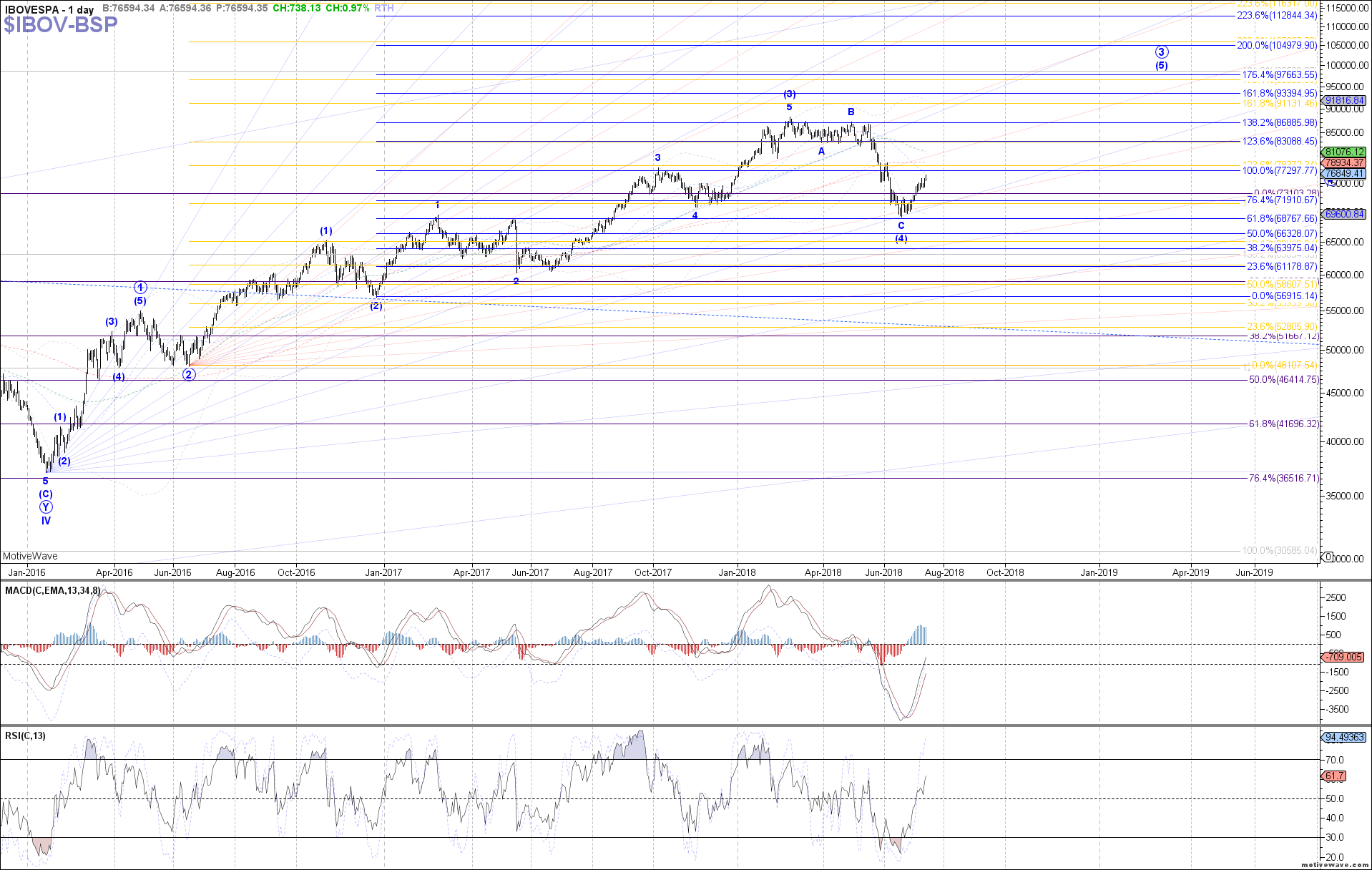Select Fibonacci label '0.0%(56915.14)'

click(1284, 296)
